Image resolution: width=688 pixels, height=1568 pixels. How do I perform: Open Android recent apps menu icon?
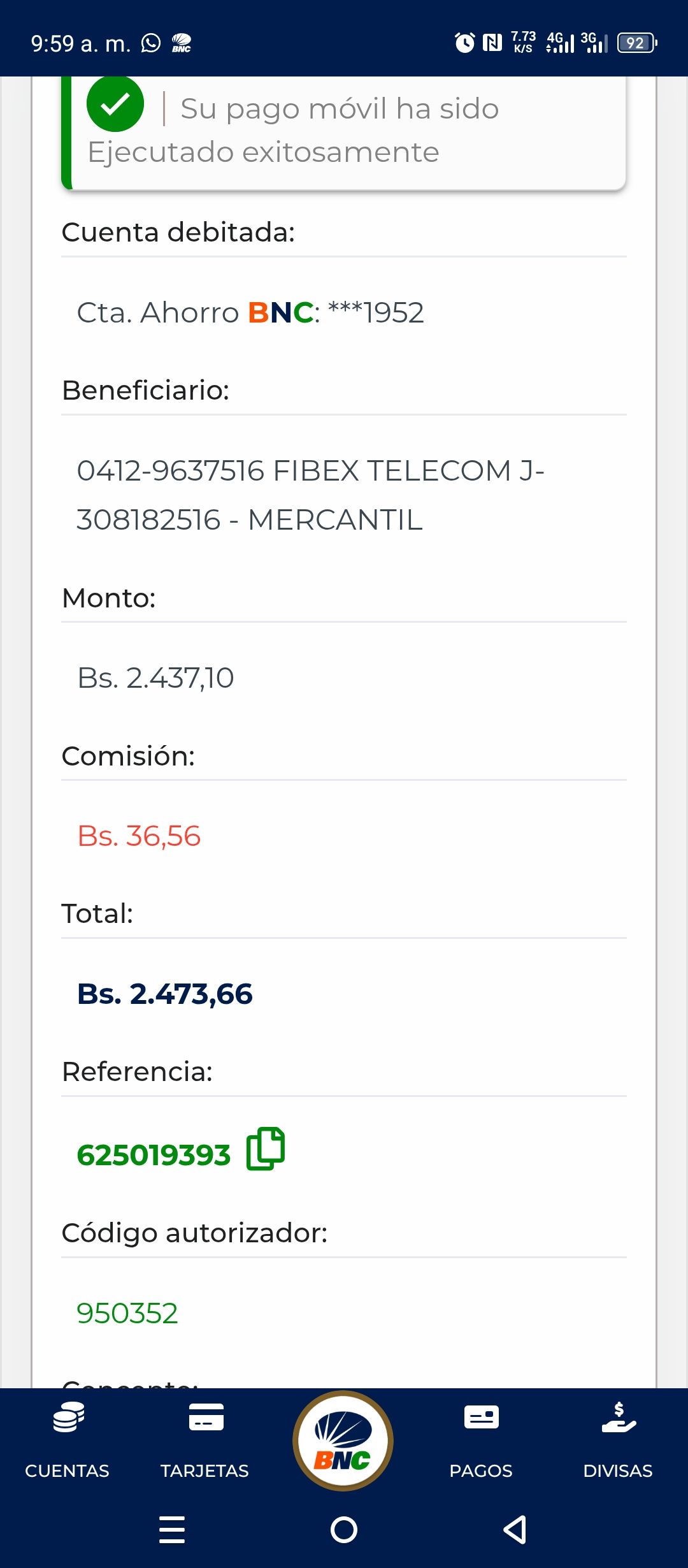click(x=172, y=1530)
